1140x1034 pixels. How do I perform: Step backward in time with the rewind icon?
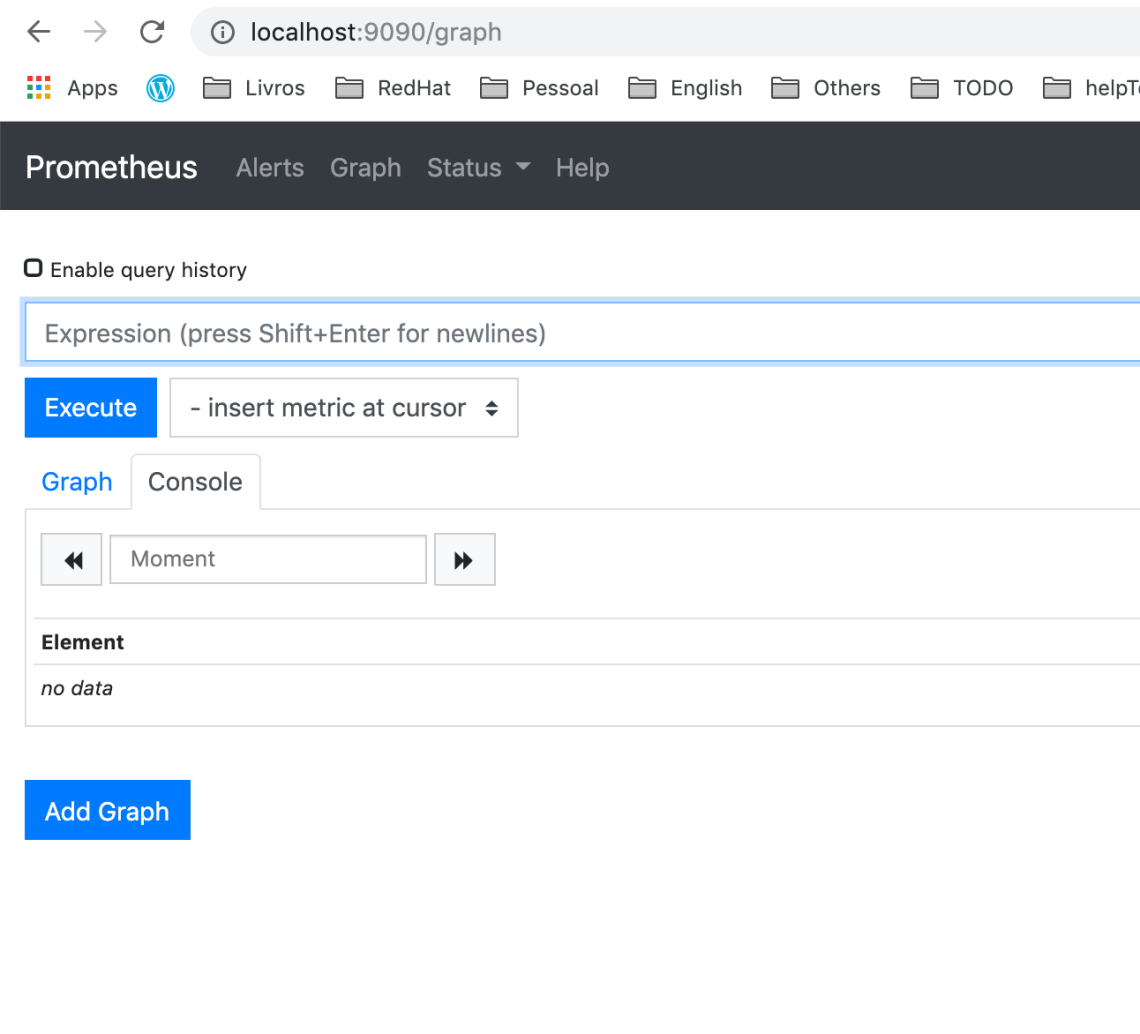click(70, 559)
